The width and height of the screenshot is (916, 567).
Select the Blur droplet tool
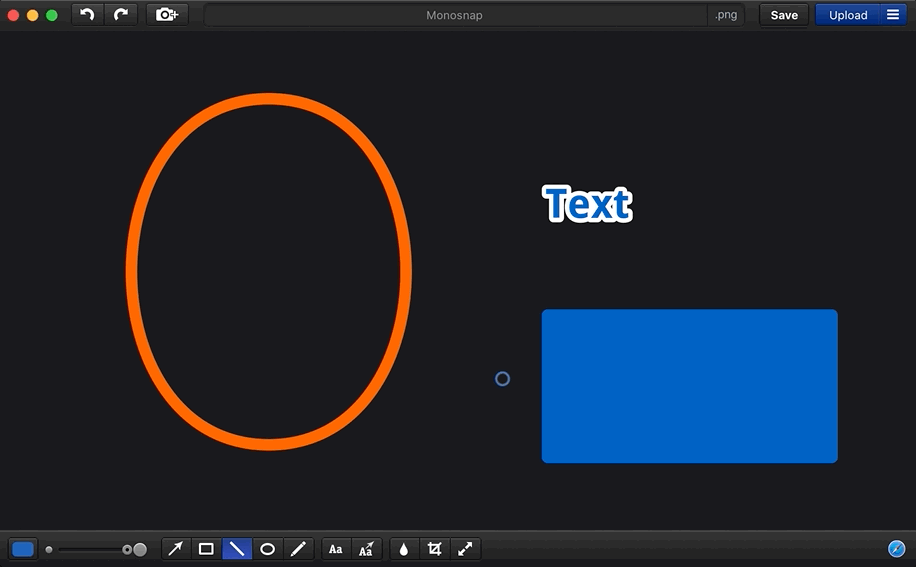[x=404, y=549]
